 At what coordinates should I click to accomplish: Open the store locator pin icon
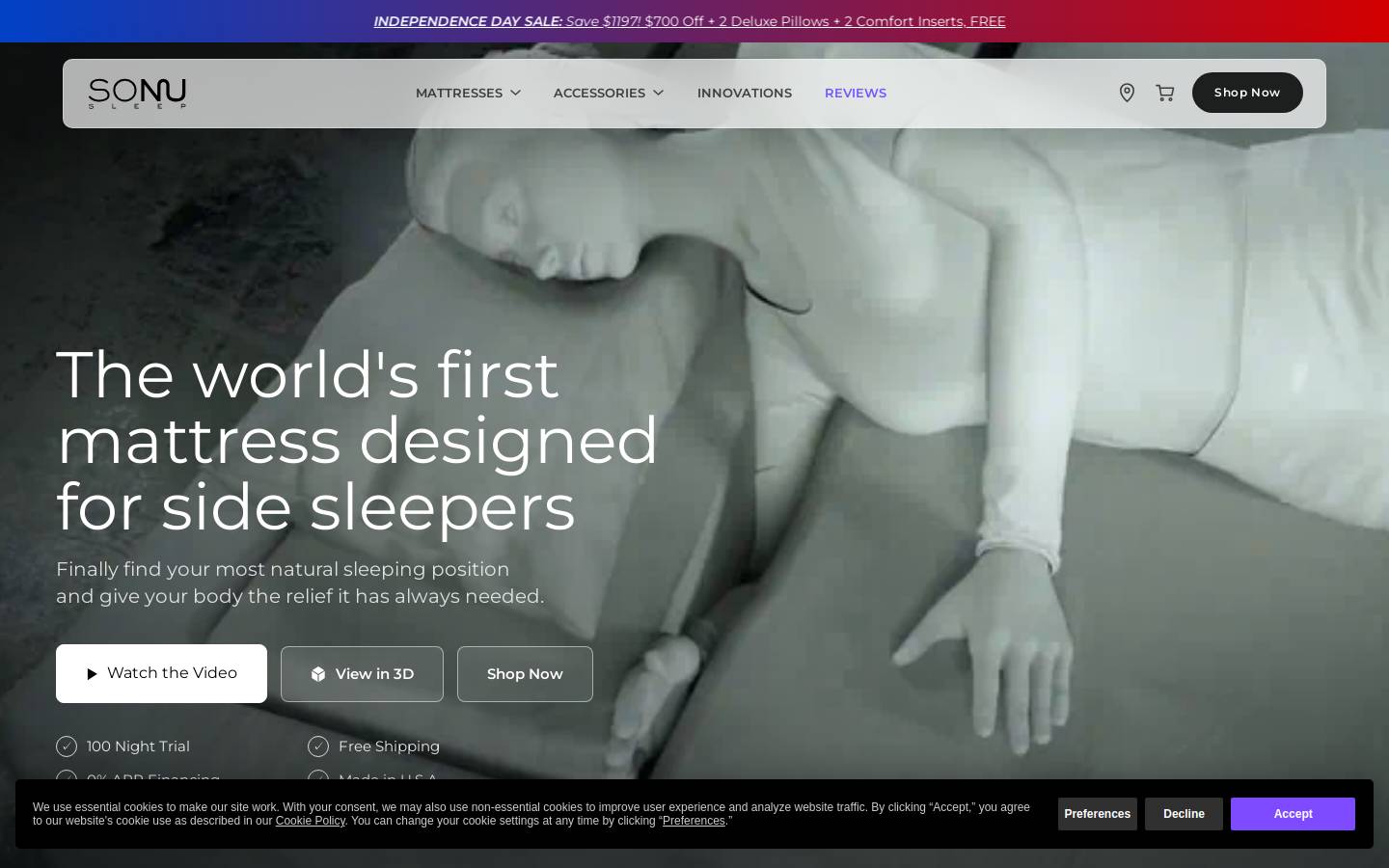click(1127, 93)
